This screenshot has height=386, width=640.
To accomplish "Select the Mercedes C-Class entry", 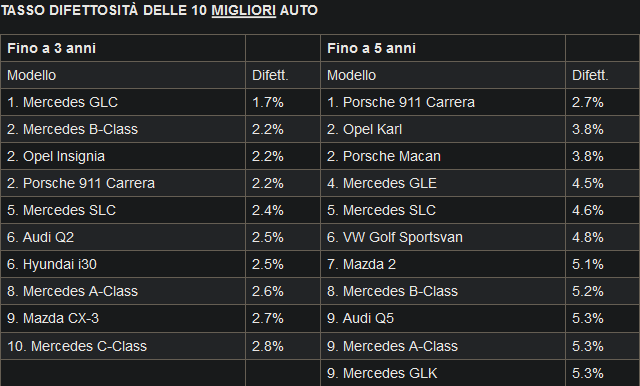I will [123, 346].
